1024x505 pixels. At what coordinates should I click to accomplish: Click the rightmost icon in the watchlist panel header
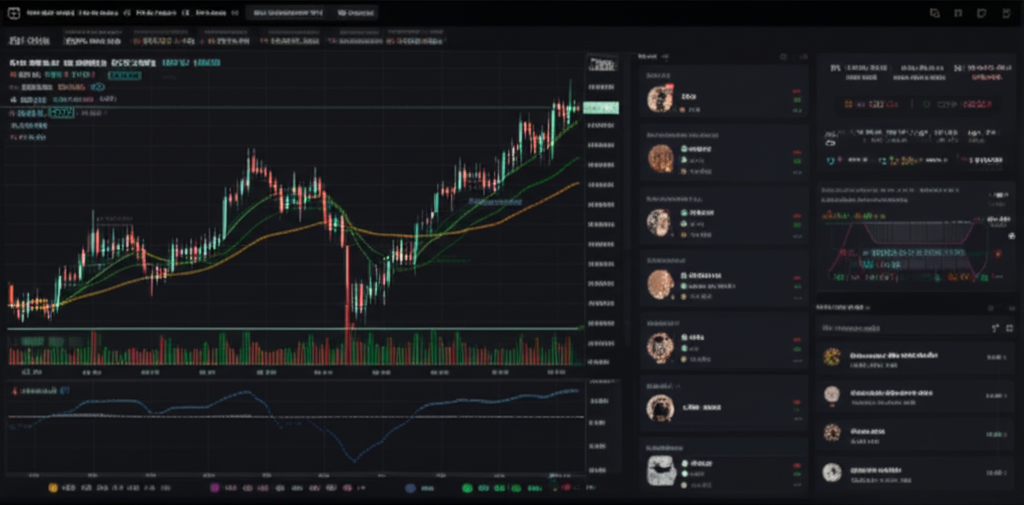(x=803, y=57)
